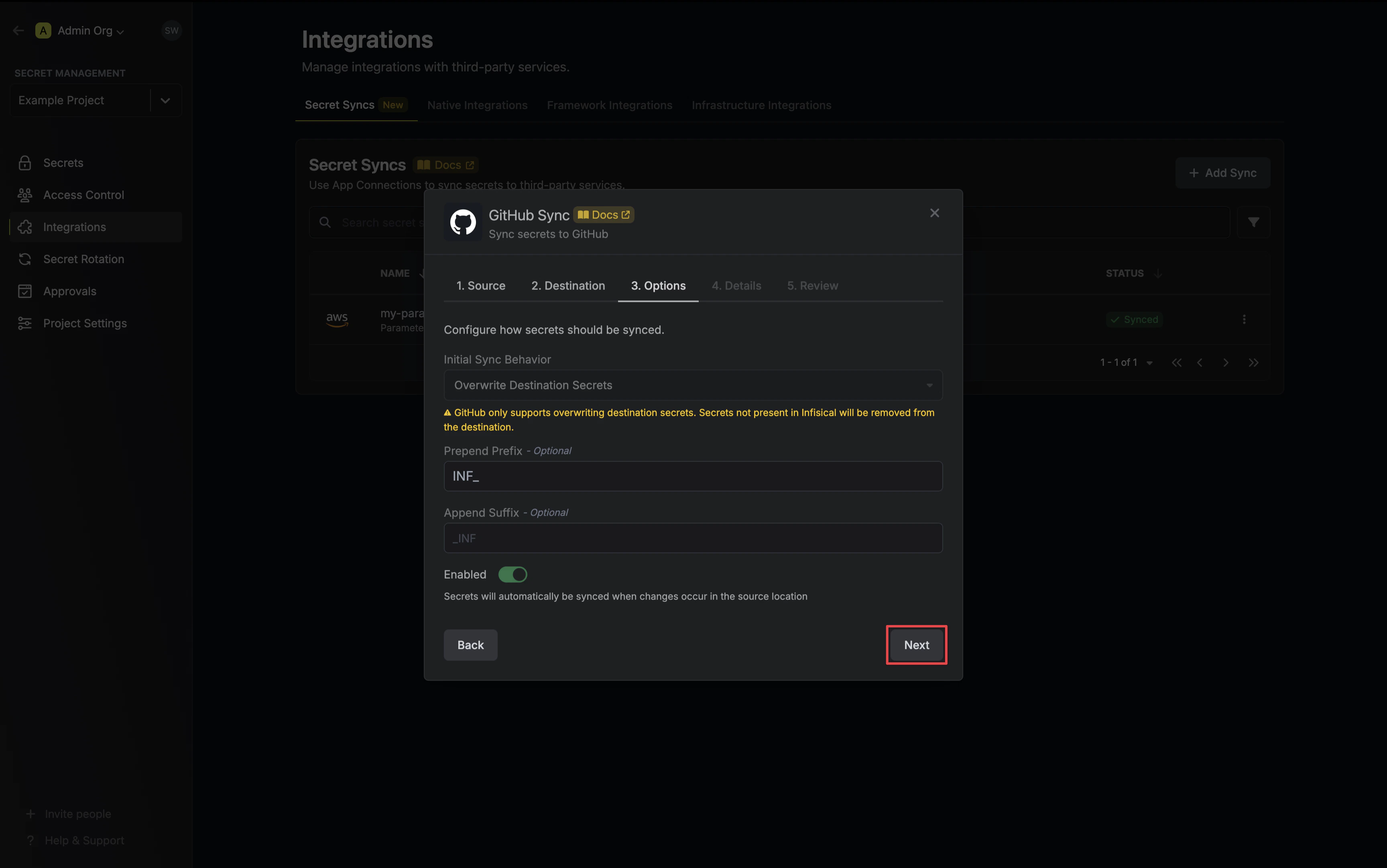This screenshot has height=868, width=1387.
Task: Go to the next page of syncs
Action: pyautogui.click(x=1226, y=363)
